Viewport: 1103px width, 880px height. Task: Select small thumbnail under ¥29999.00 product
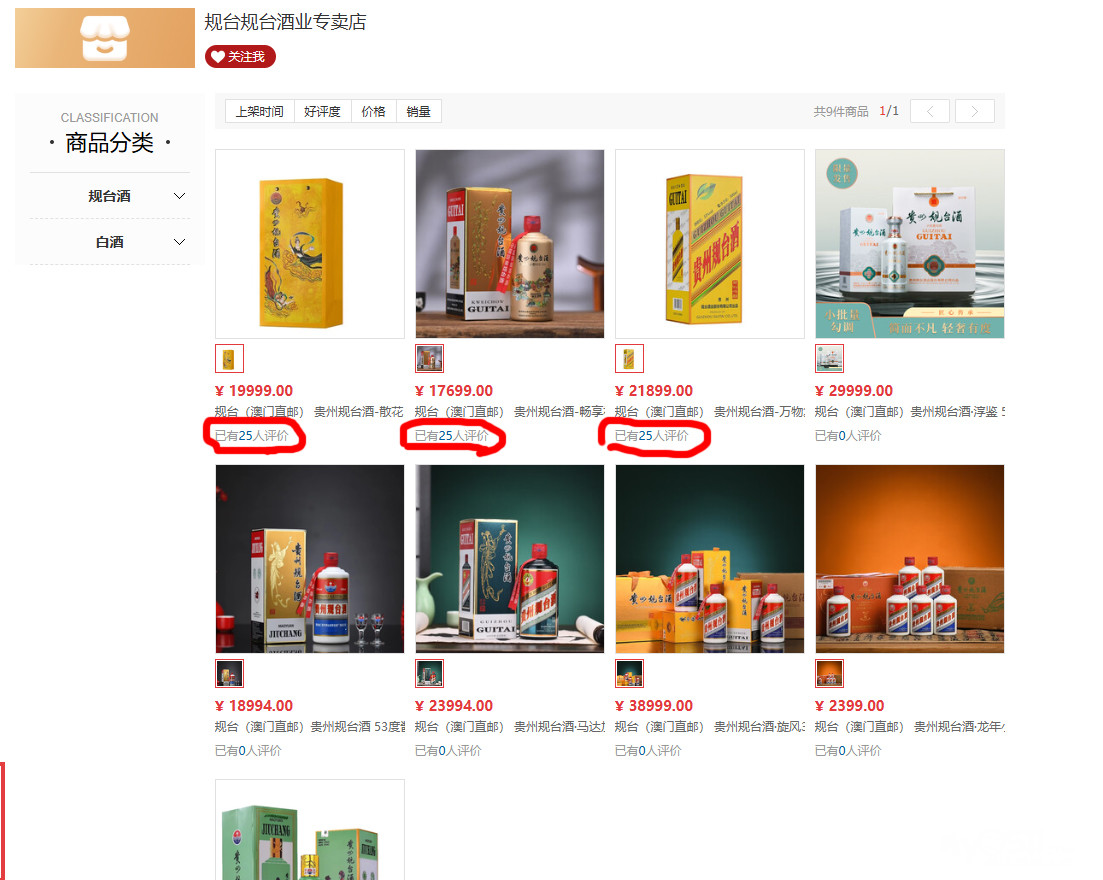coord(829,358)
